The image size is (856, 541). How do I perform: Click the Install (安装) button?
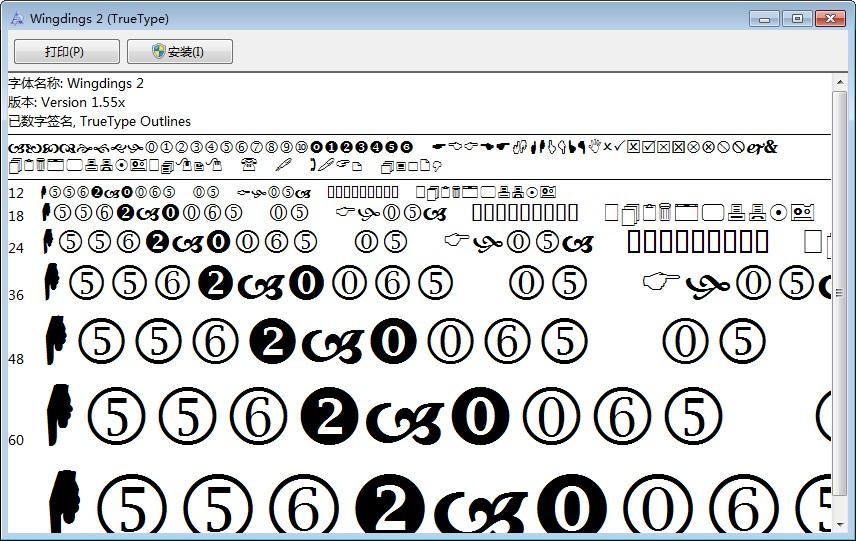coord(180,52)
